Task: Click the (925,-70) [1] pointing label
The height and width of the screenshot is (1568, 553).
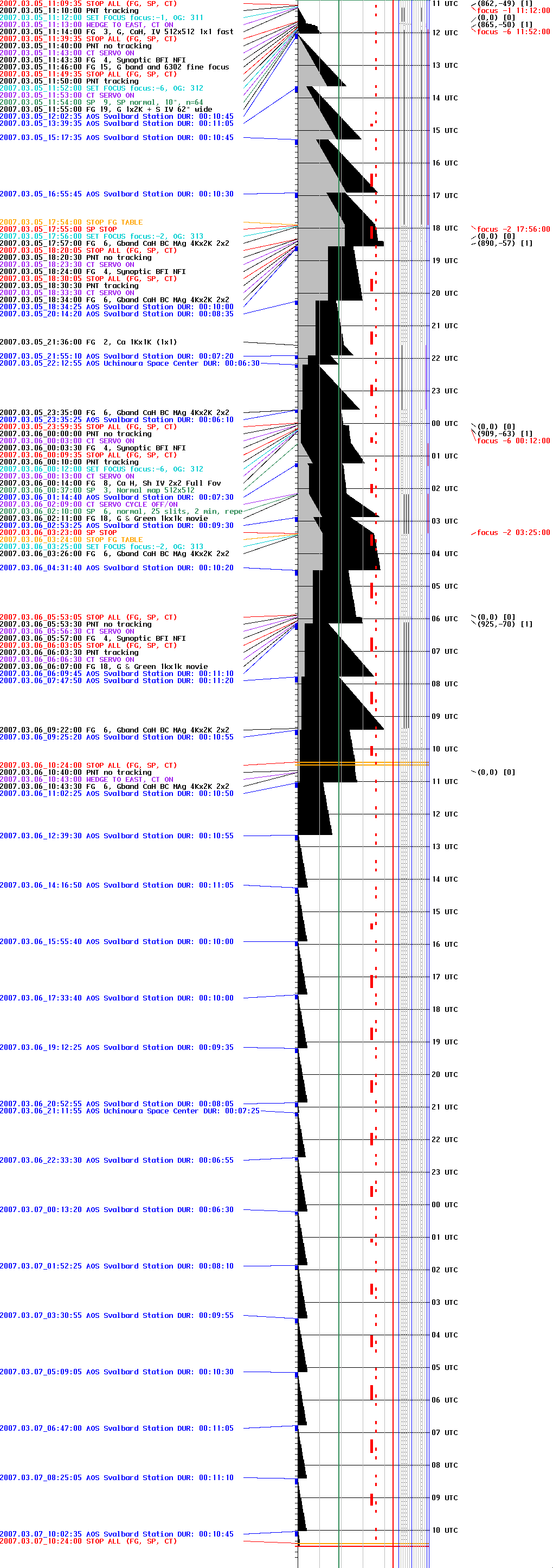Action: (x=504, y=624)
